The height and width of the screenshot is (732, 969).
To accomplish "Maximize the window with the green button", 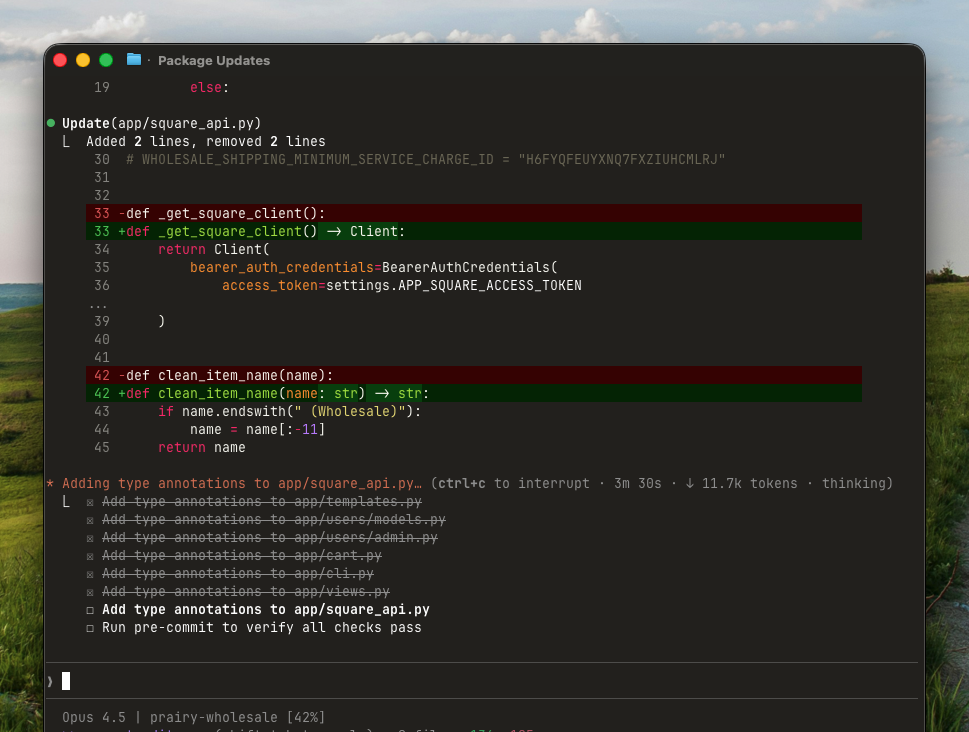I will pyautogui.click(x=106, y=60).
